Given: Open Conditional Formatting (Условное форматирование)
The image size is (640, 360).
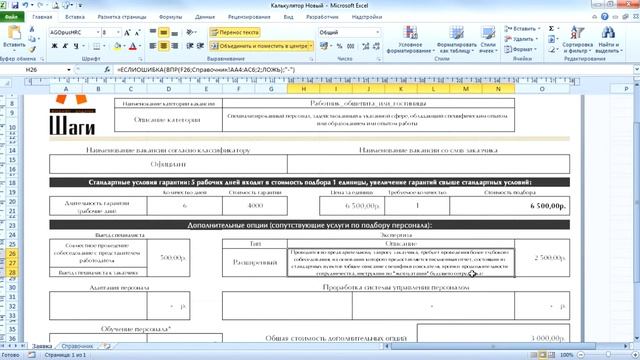Looking at the screenshot, I should pos(410,40).
